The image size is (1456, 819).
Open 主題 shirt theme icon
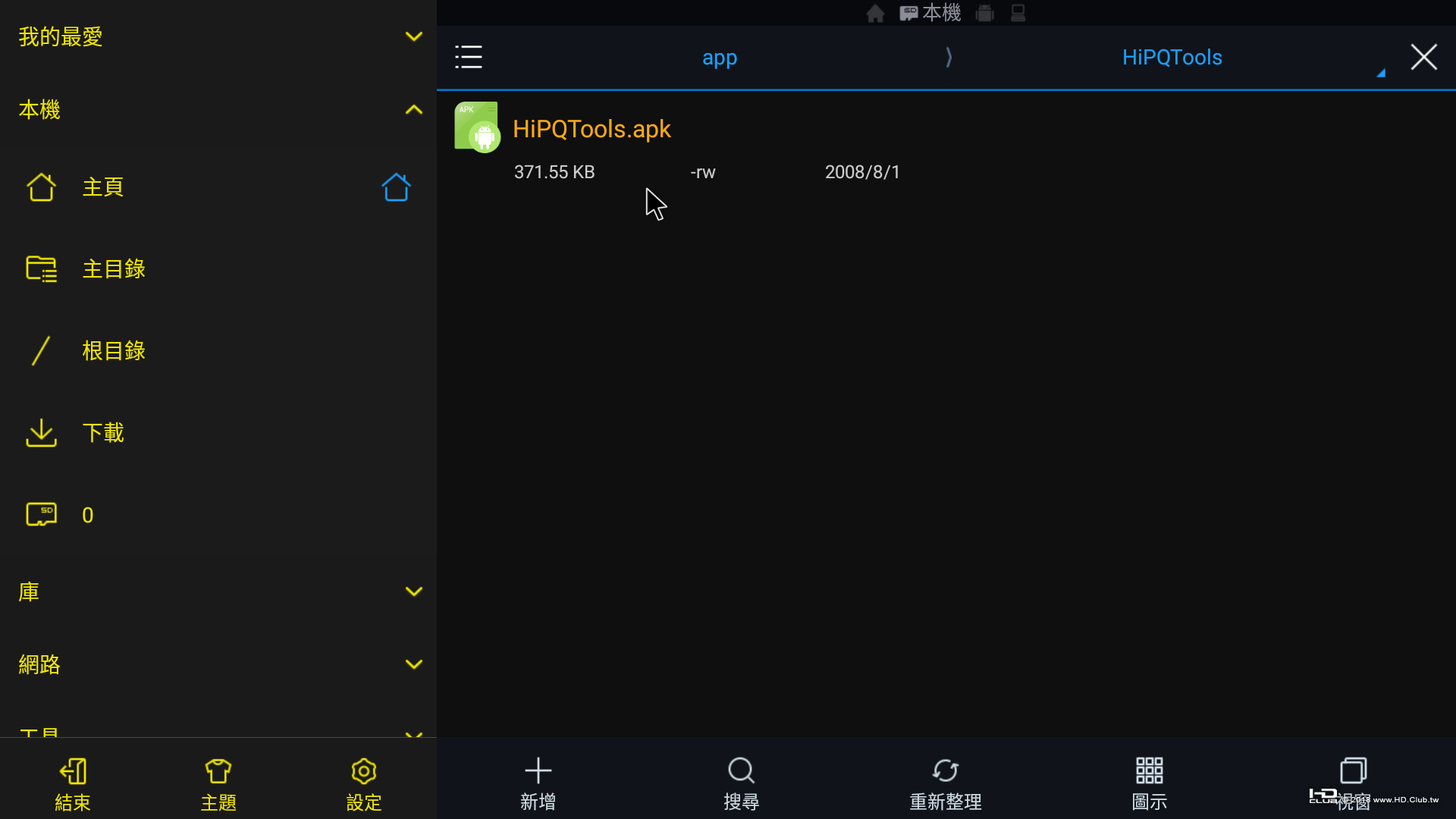tap(218, 771)
